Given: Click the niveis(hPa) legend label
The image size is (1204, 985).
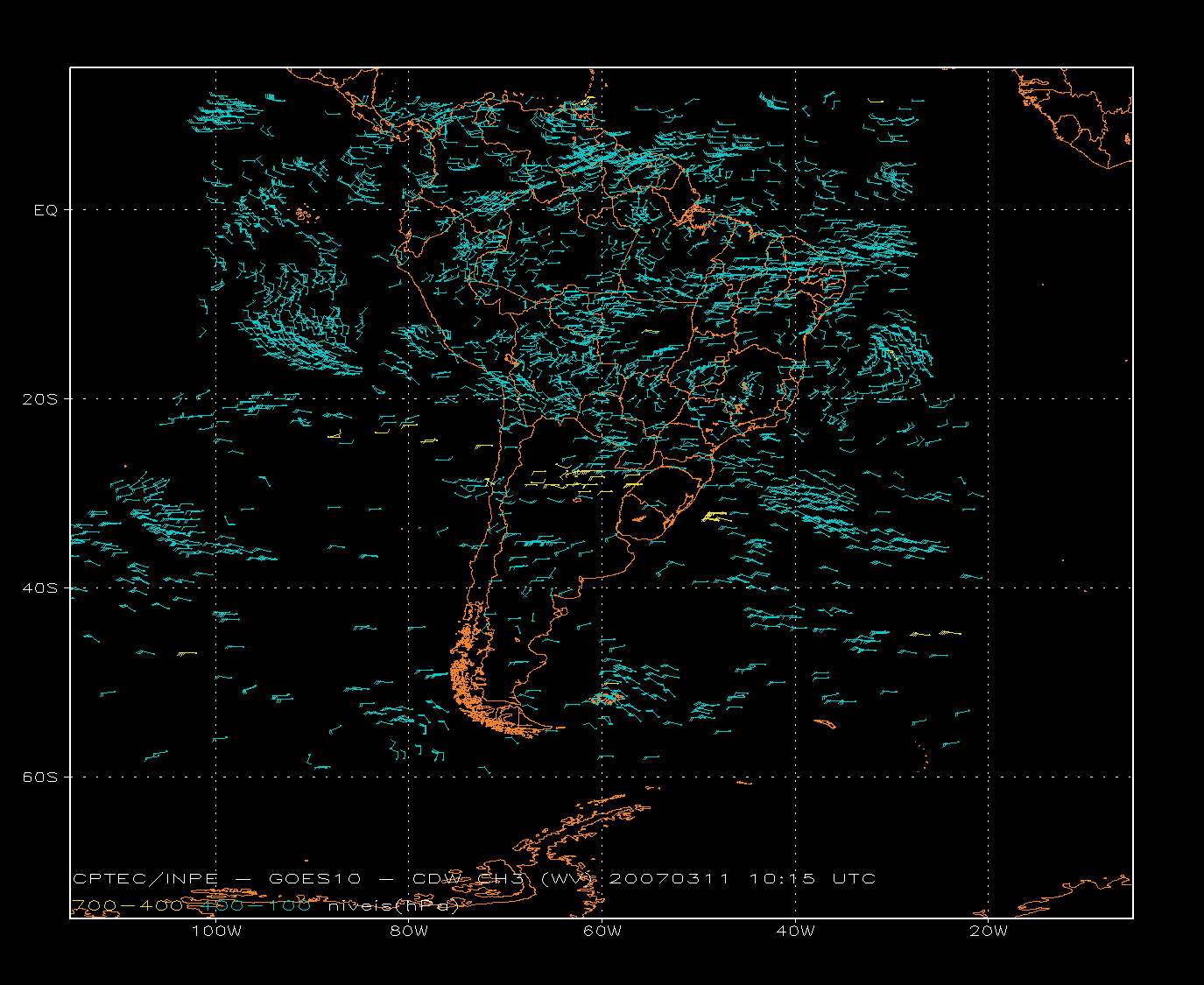Looking at the screenshot, I should tap(394, 906).
